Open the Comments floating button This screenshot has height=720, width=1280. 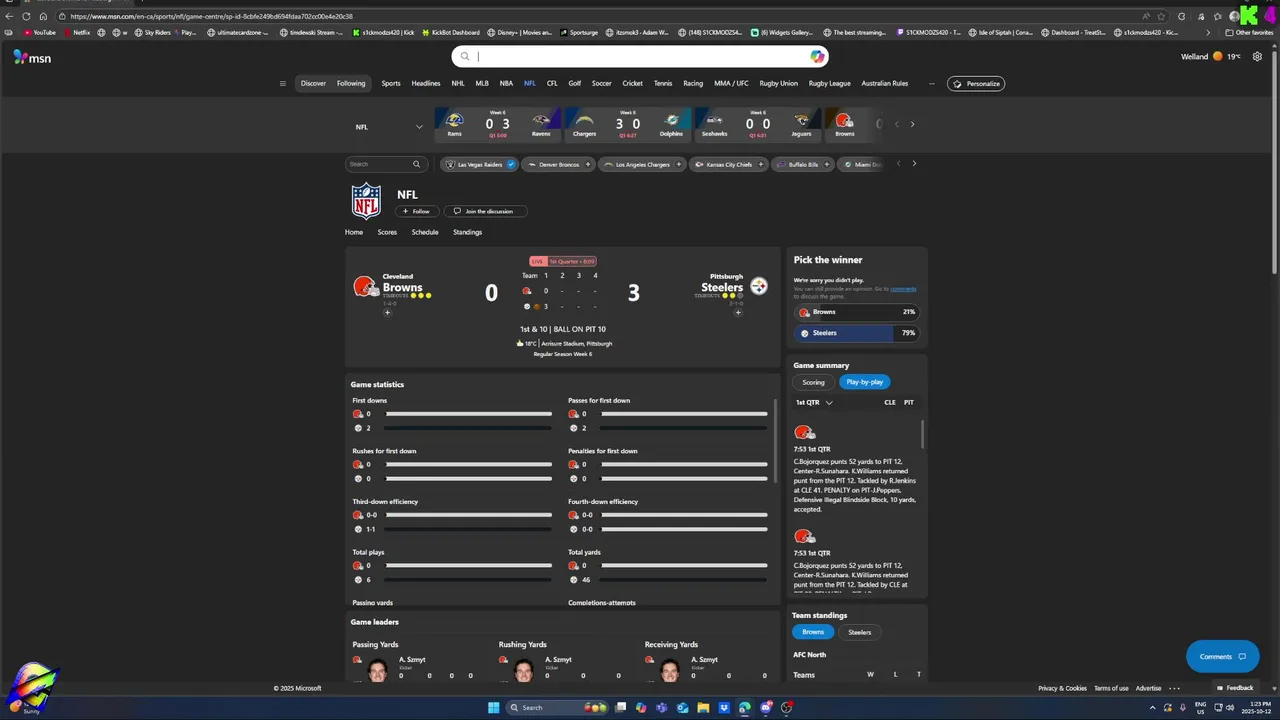click(x=1222, y=657)
